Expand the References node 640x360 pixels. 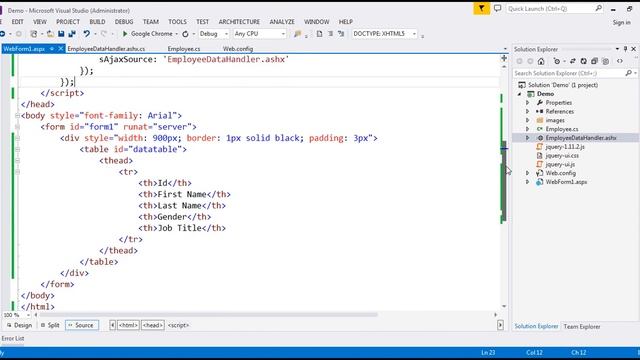click(x=527, y=111)
